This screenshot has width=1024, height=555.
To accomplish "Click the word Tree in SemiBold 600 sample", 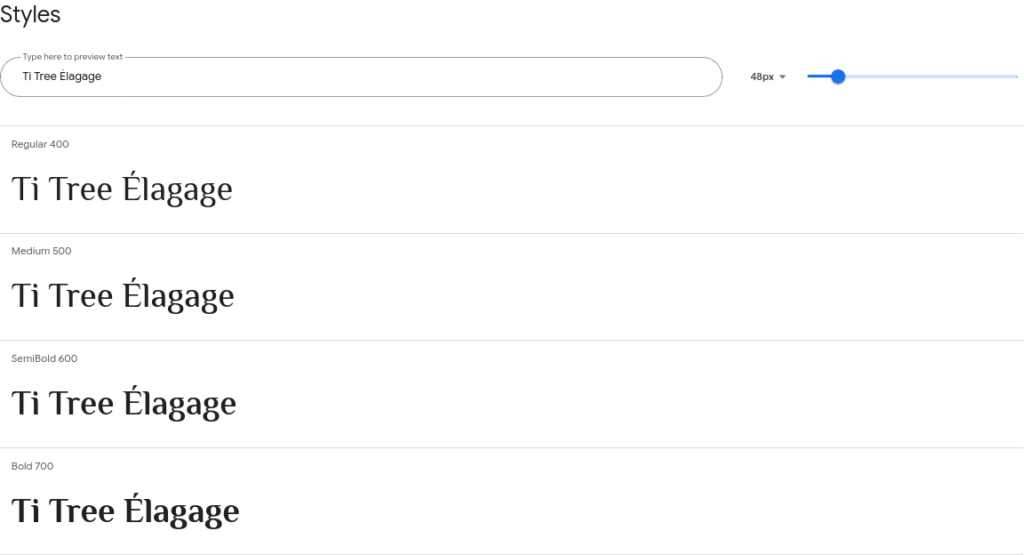I will point(82,404).
